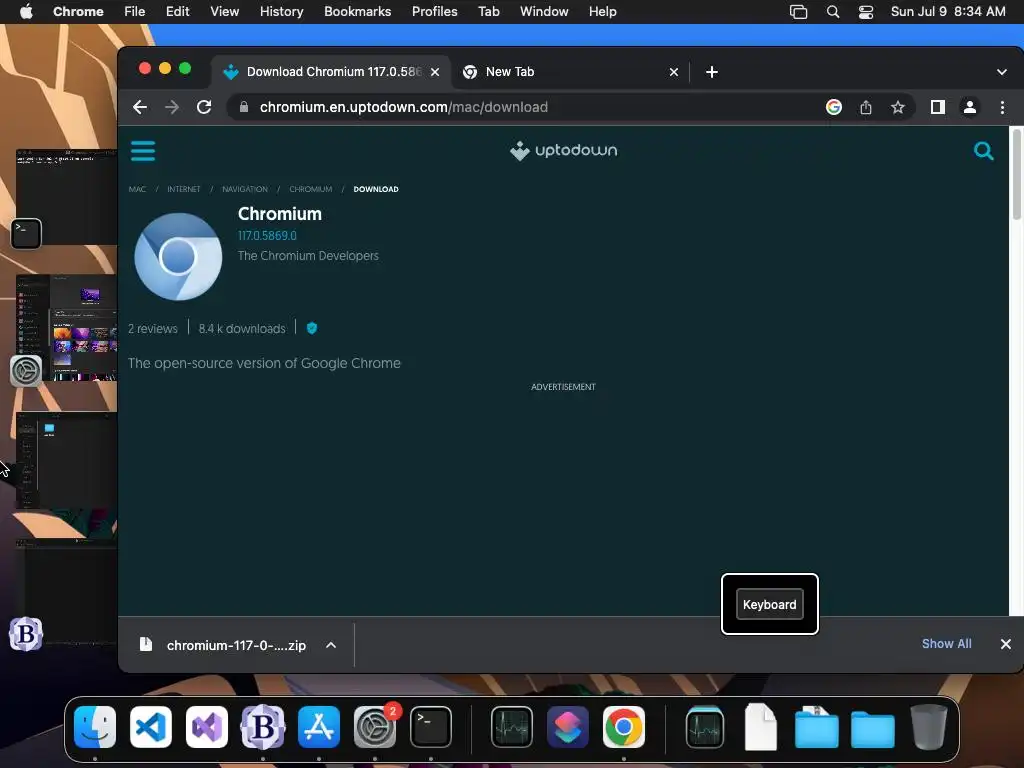1024x768 pixels.
Task: Click the browser forward arrow
Action: (172, 107)
